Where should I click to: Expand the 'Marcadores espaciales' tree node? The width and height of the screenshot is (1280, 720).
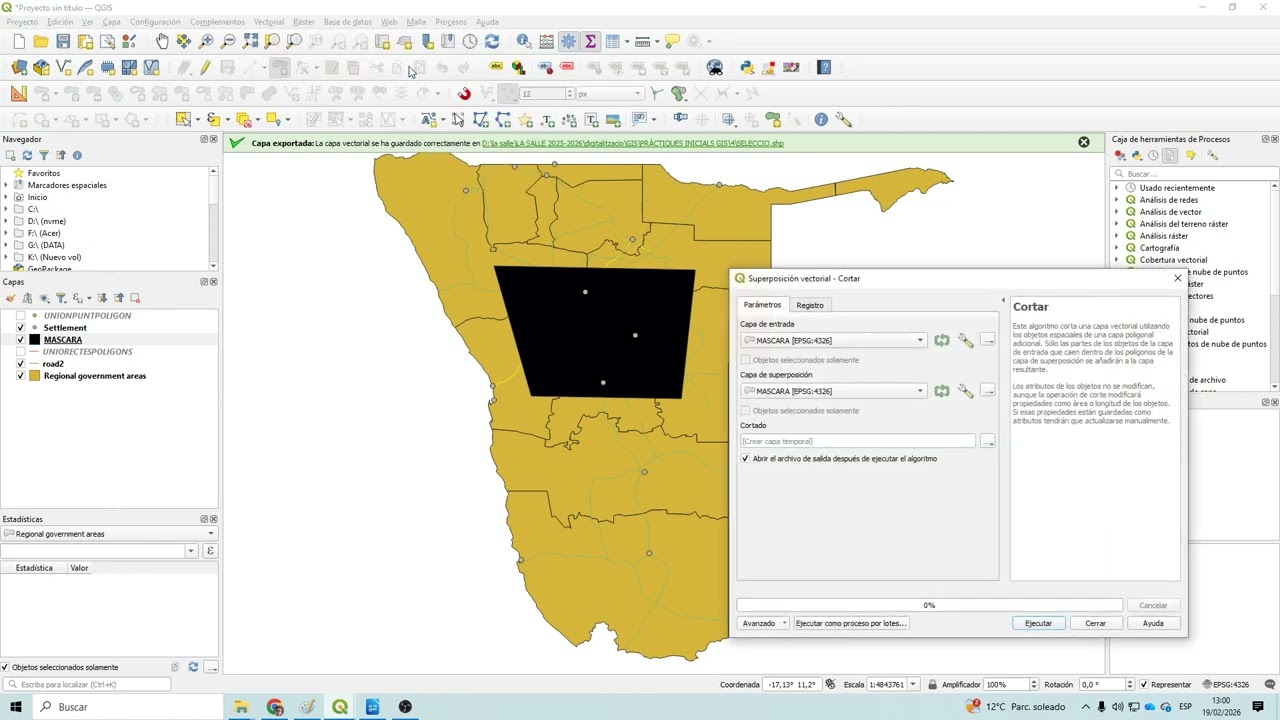(x=6, y=185)
